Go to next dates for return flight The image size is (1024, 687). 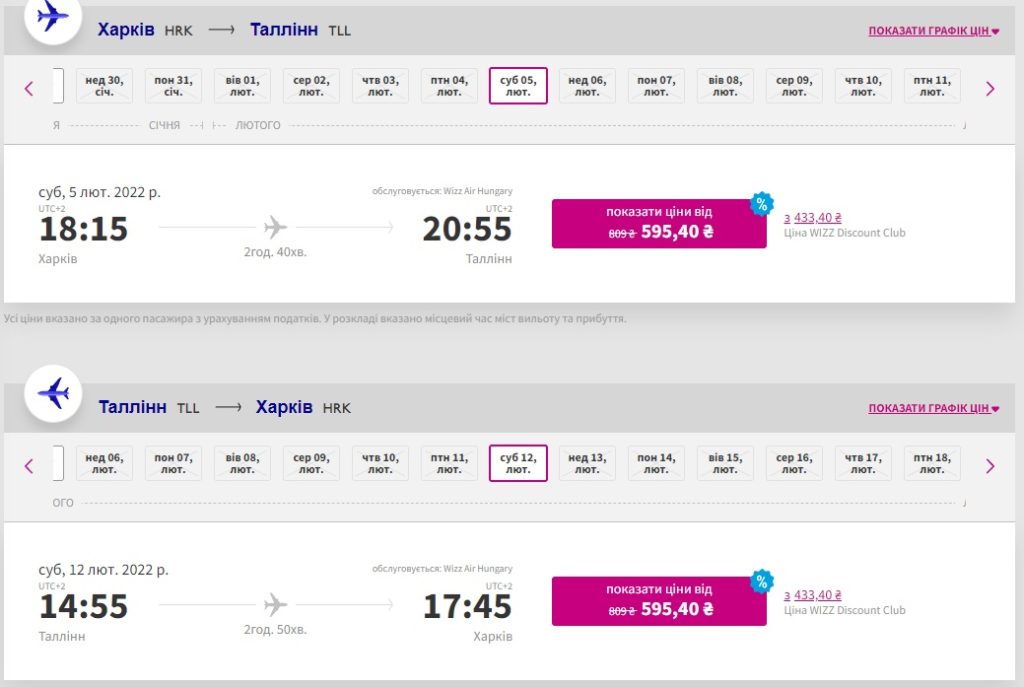click(x=990, y=465)
